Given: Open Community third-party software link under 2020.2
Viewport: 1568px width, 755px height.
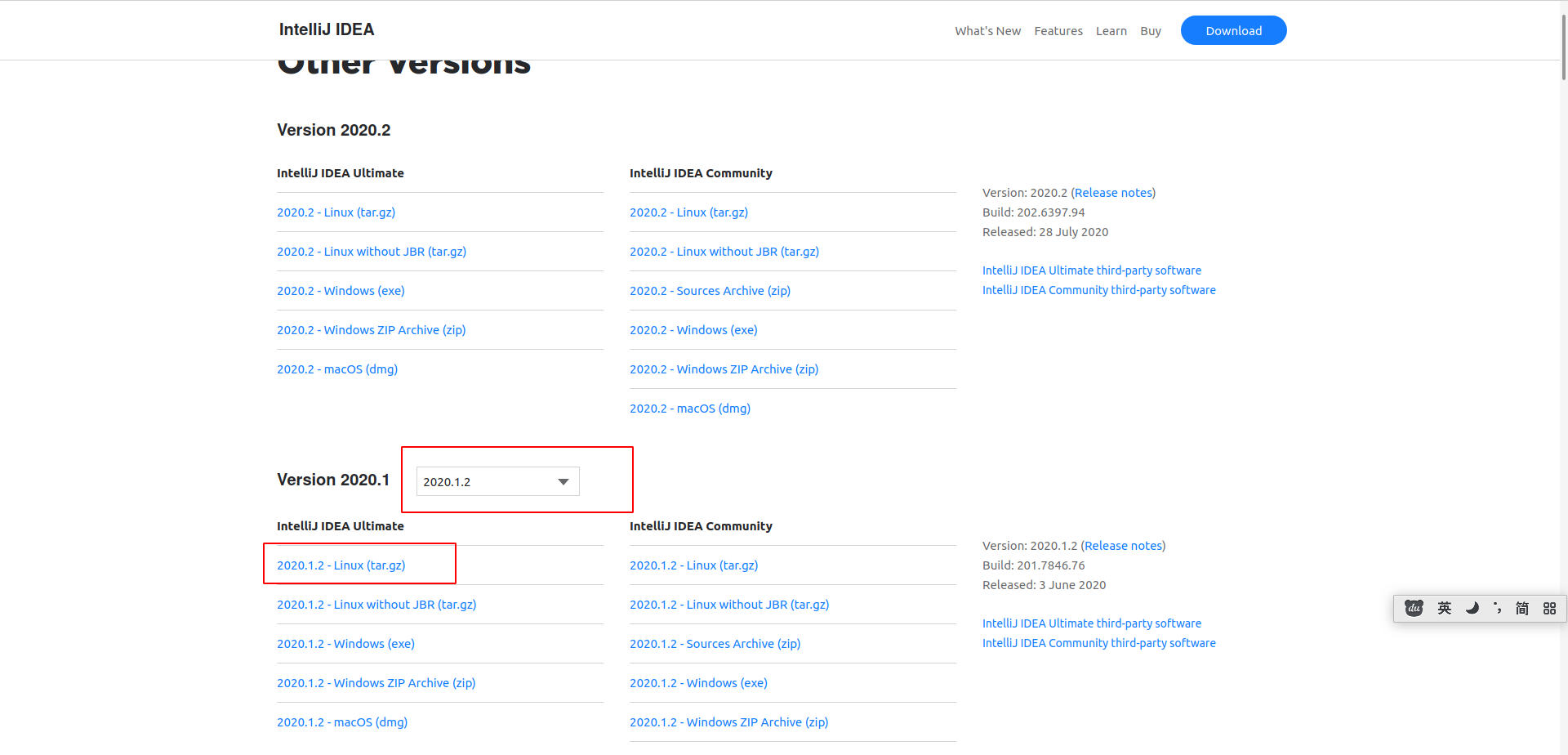Looking at the screenshot, I should click(1099, 290).
